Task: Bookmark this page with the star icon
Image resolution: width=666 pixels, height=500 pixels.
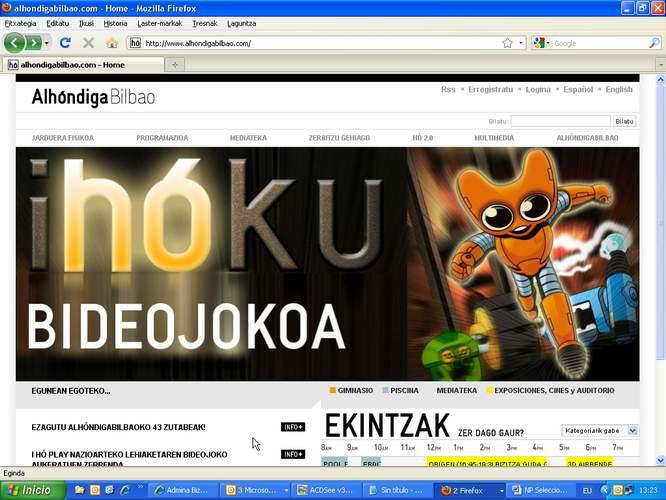Action: (507, 43)
